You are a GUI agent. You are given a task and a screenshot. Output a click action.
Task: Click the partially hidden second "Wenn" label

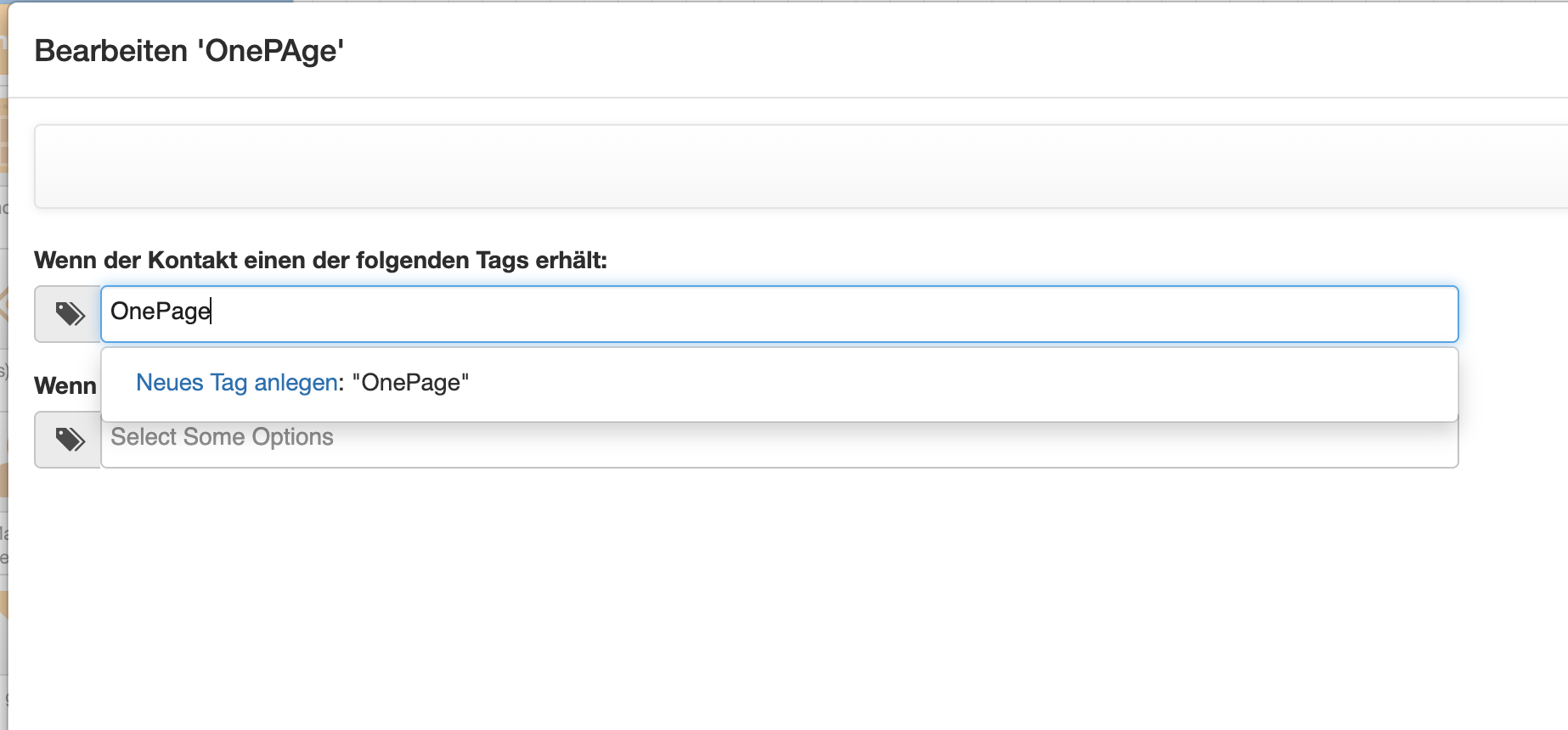(65, 385)
